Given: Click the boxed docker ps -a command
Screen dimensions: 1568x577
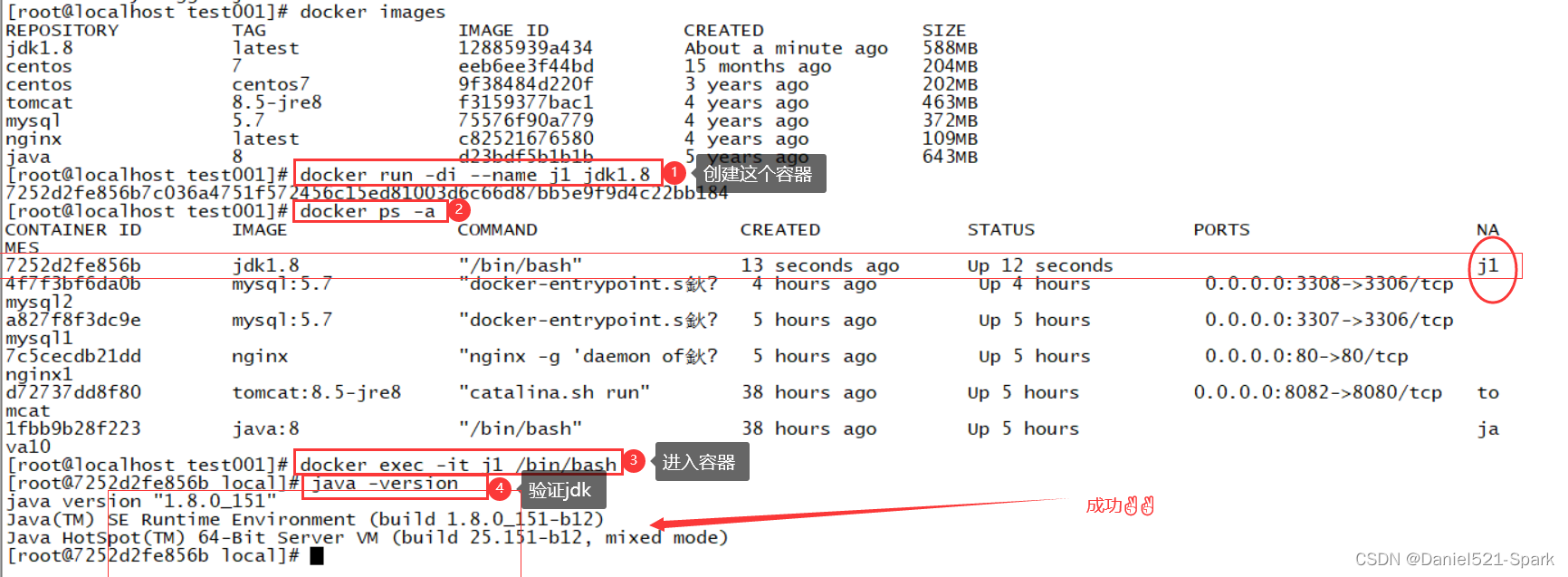Looking at the screenshot, I should click(x=368, y=211).
